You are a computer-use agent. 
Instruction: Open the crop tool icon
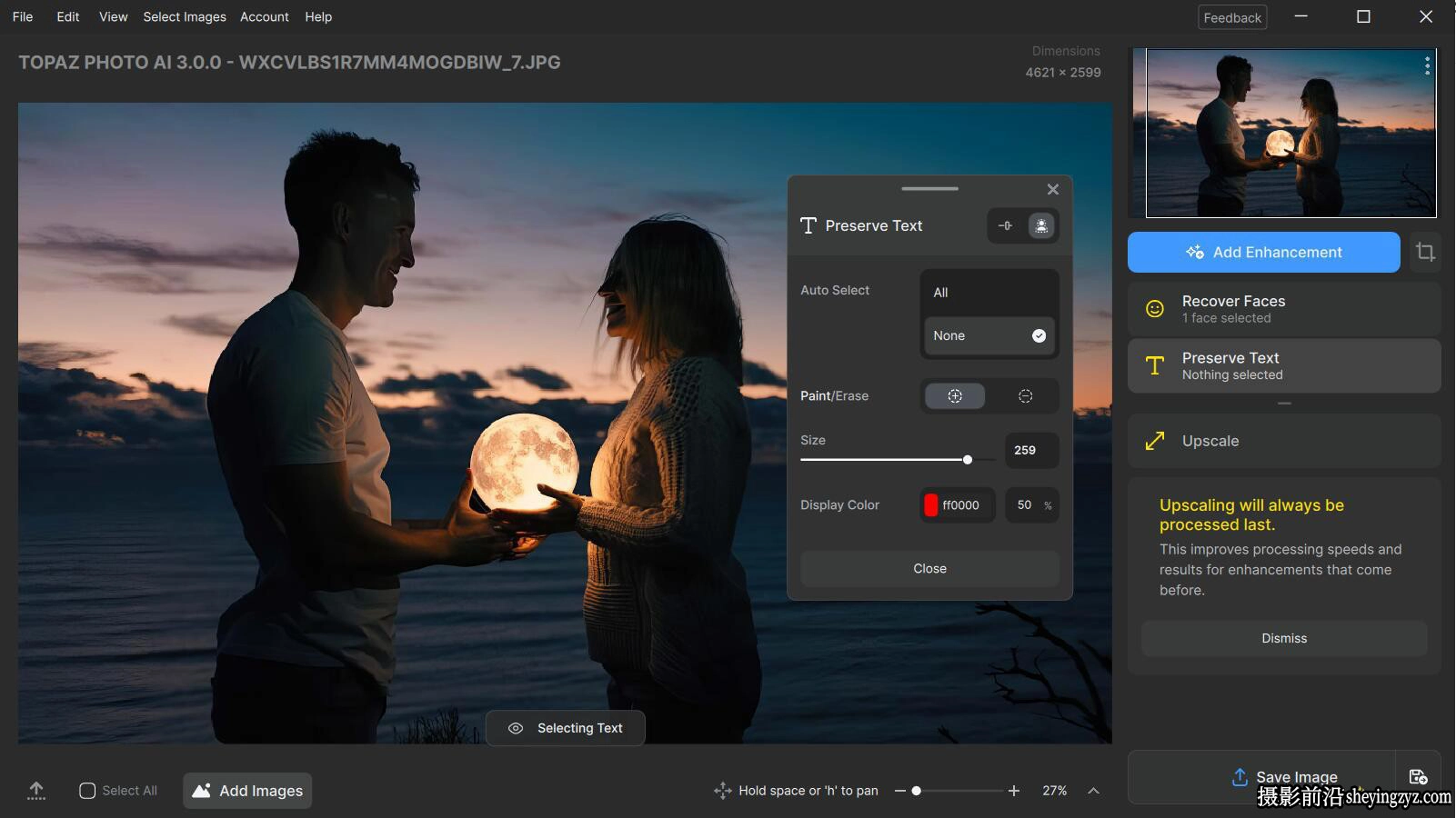[1425, 252]
